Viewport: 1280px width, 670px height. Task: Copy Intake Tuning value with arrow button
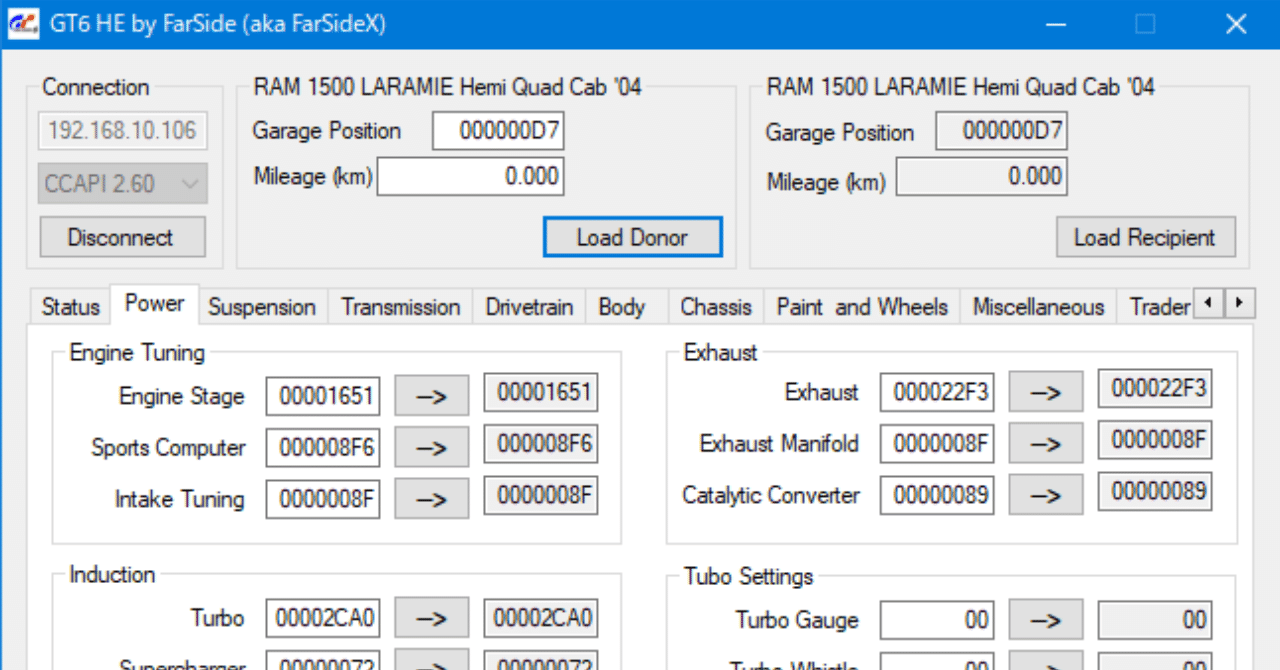click(x=431, y=499)
